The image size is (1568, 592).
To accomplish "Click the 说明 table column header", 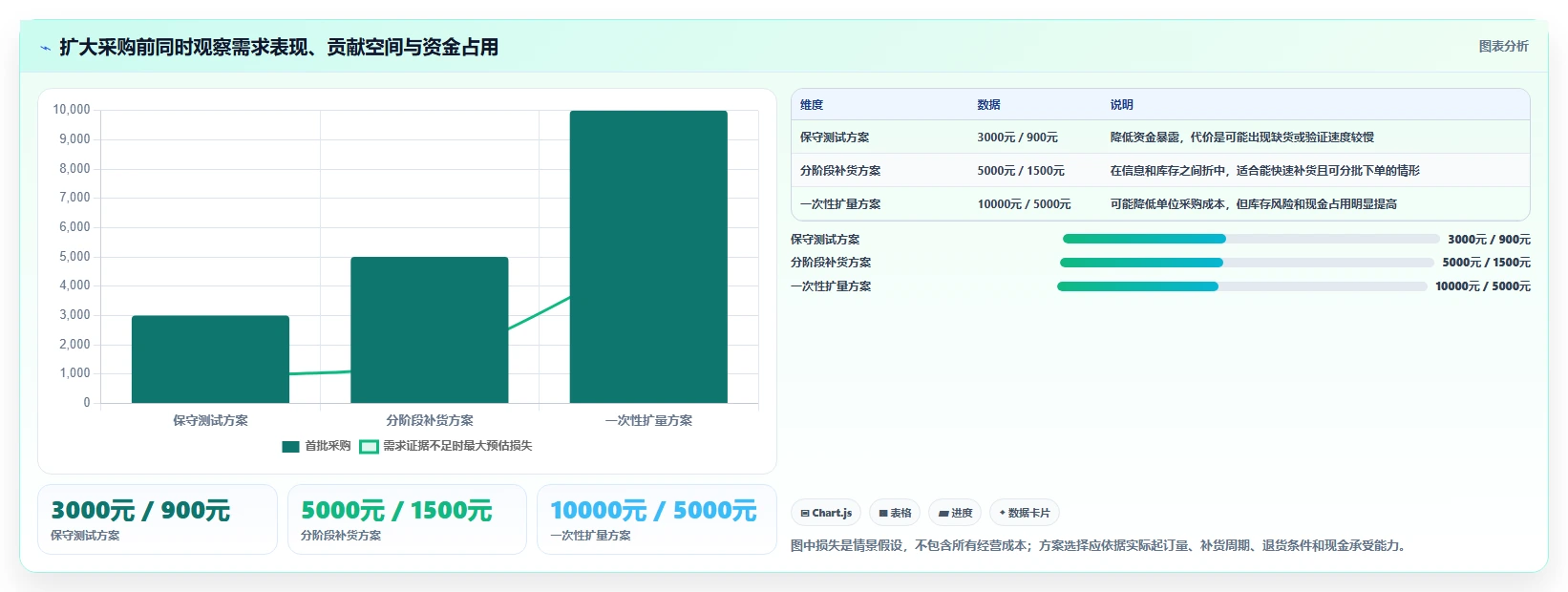I will 1121,105.
